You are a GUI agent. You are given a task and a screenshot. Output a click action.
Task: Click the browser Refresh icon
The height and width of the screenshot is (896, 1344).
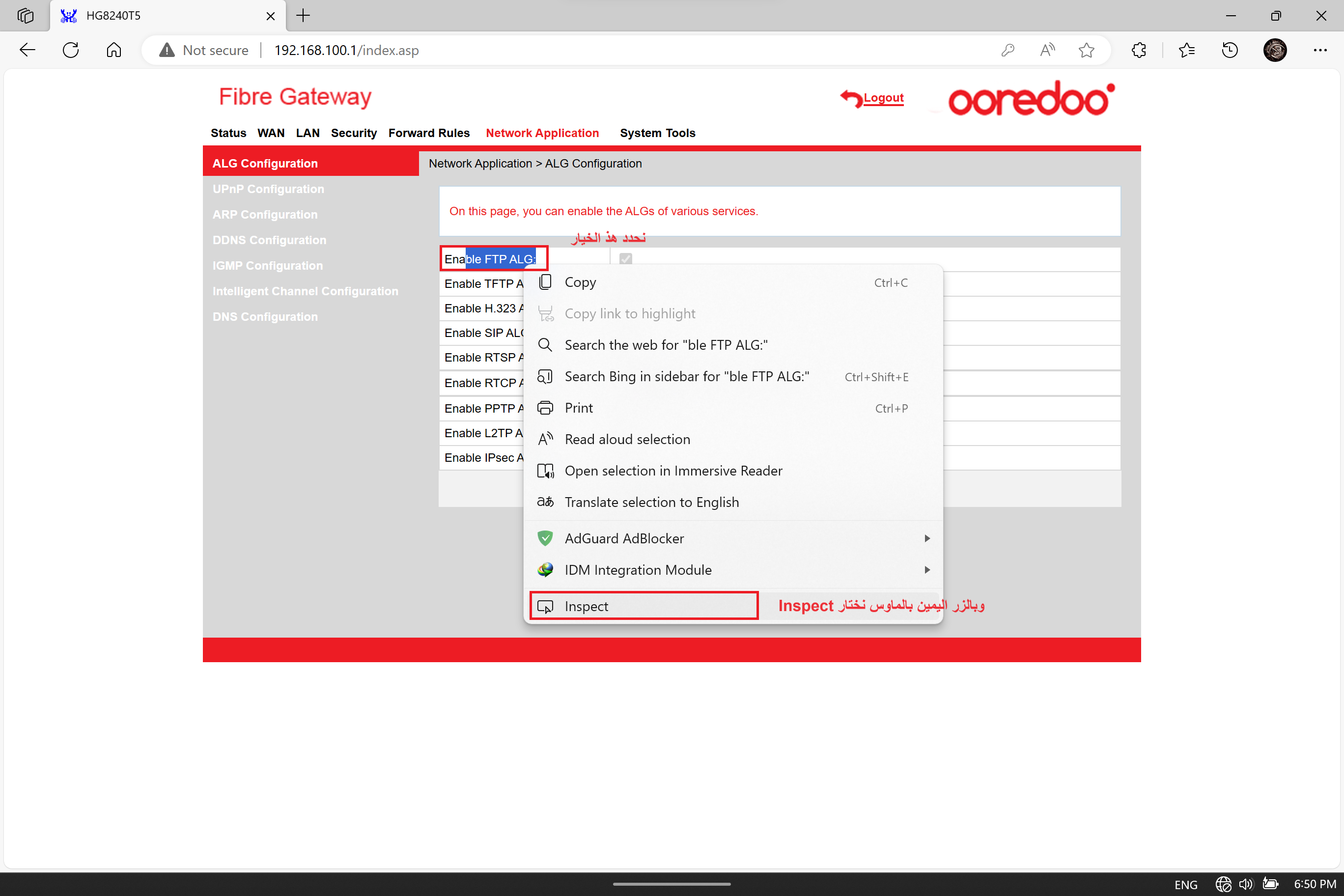click(x=71, y=50)
